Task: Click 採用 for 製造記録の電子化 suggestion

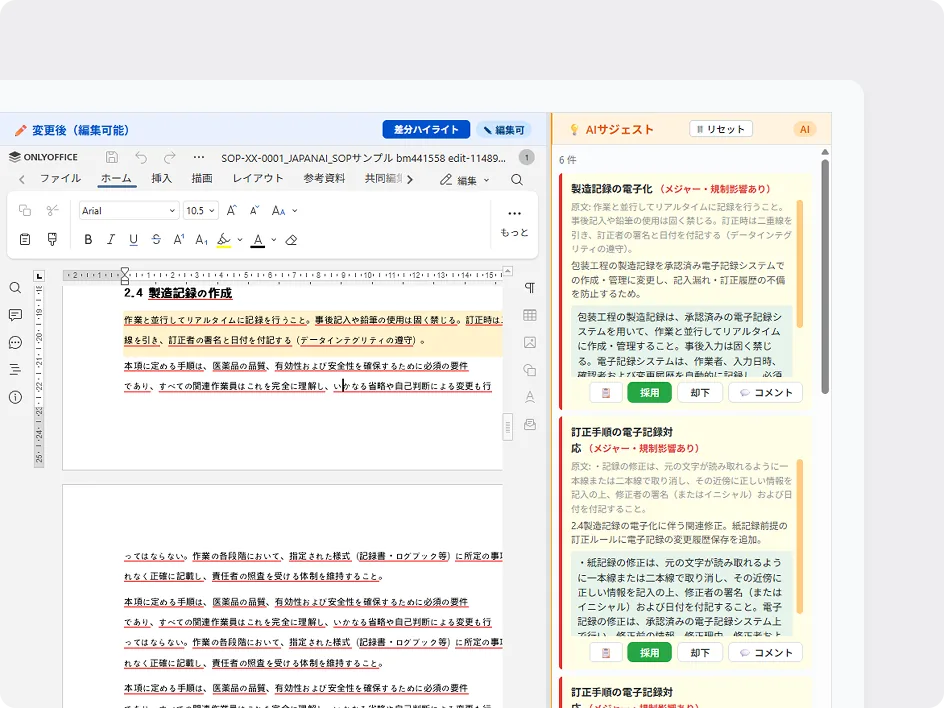Action: (649, 393)
